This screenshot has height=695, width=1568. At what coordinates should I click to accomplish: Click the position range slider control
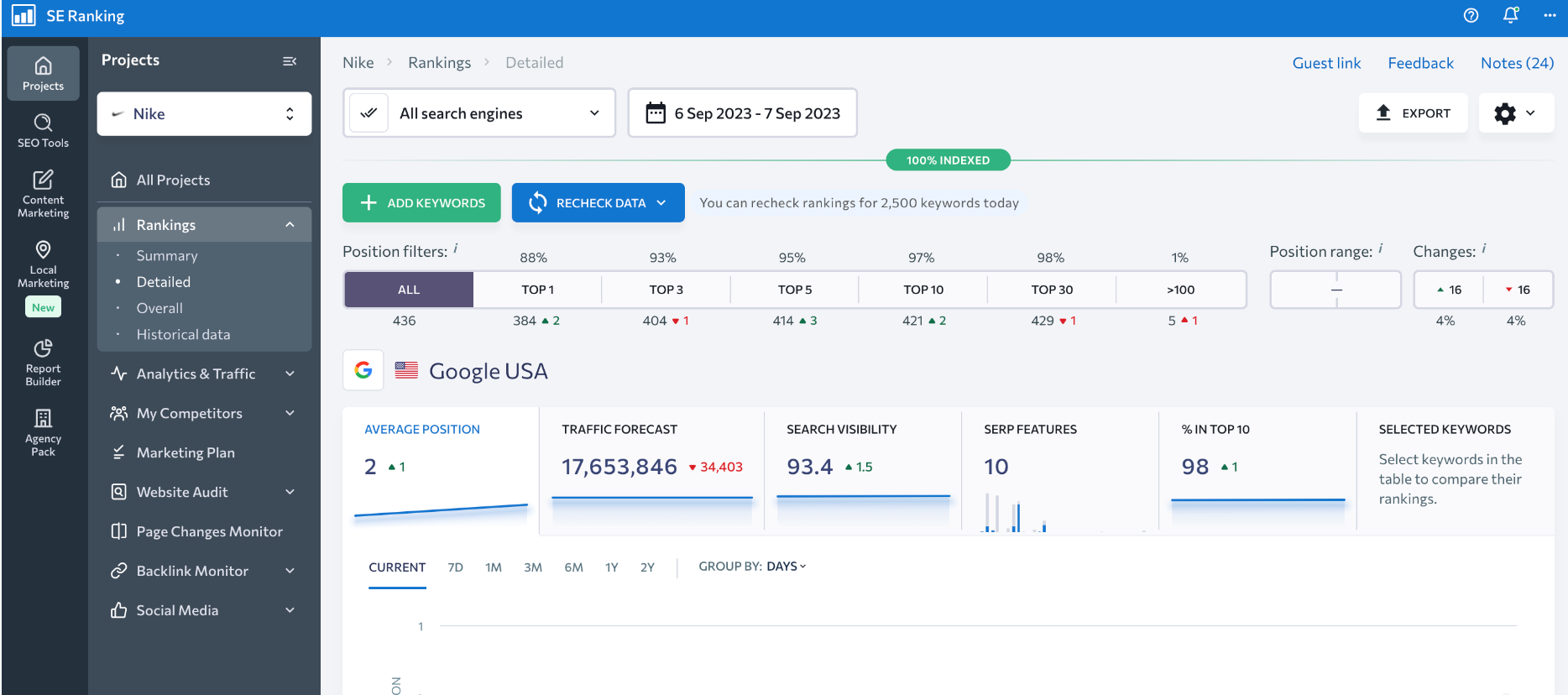tap(1335, 290)
